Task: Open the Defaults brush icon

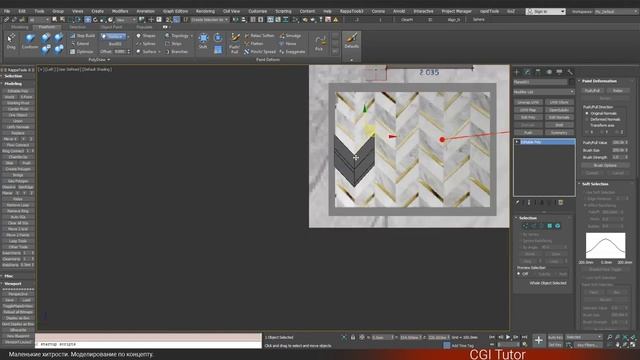Action: tap(351, 41)
